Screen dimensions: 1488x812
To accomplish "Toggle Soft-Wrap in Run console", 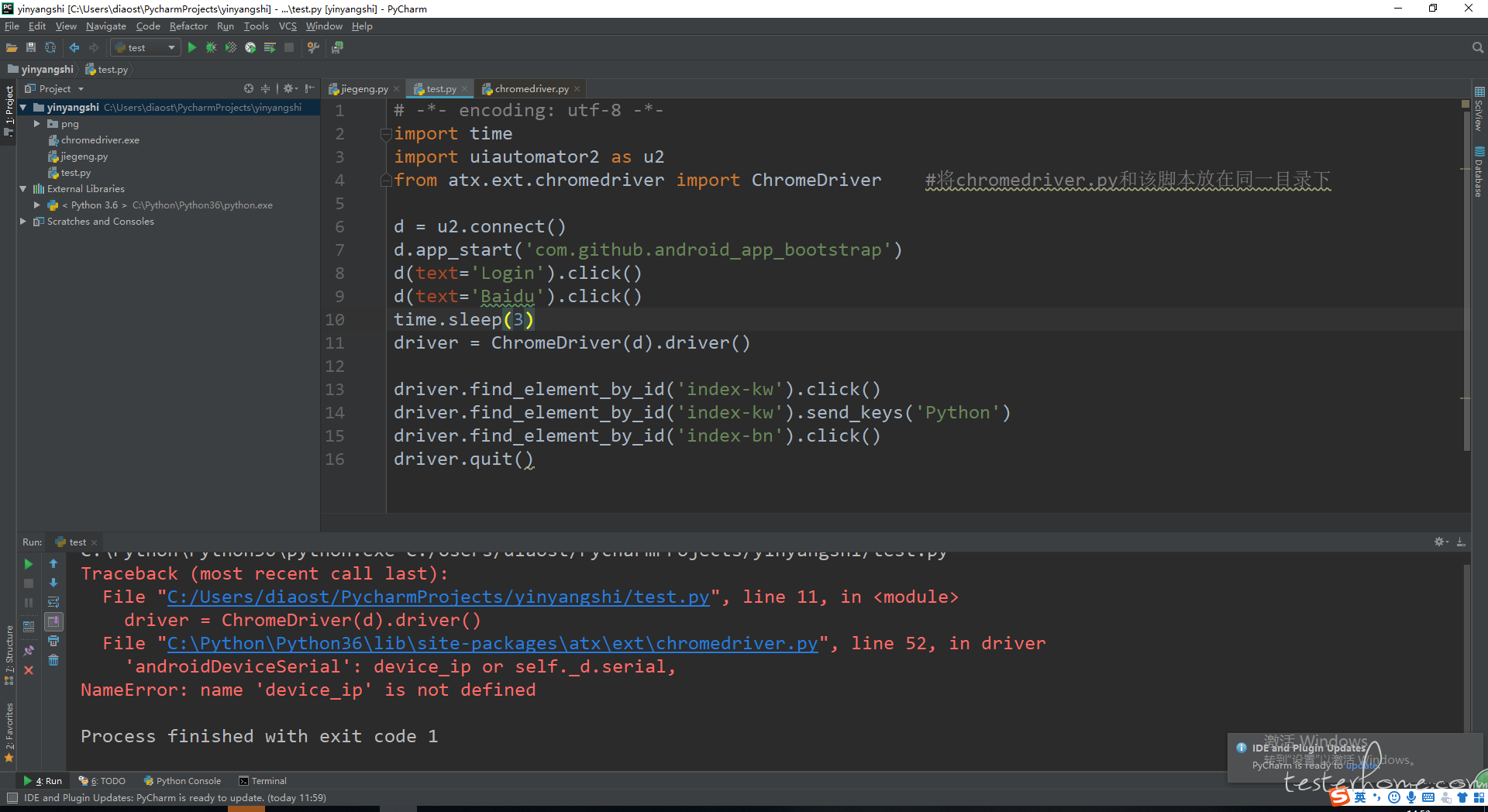I will (x=53, y=602).
